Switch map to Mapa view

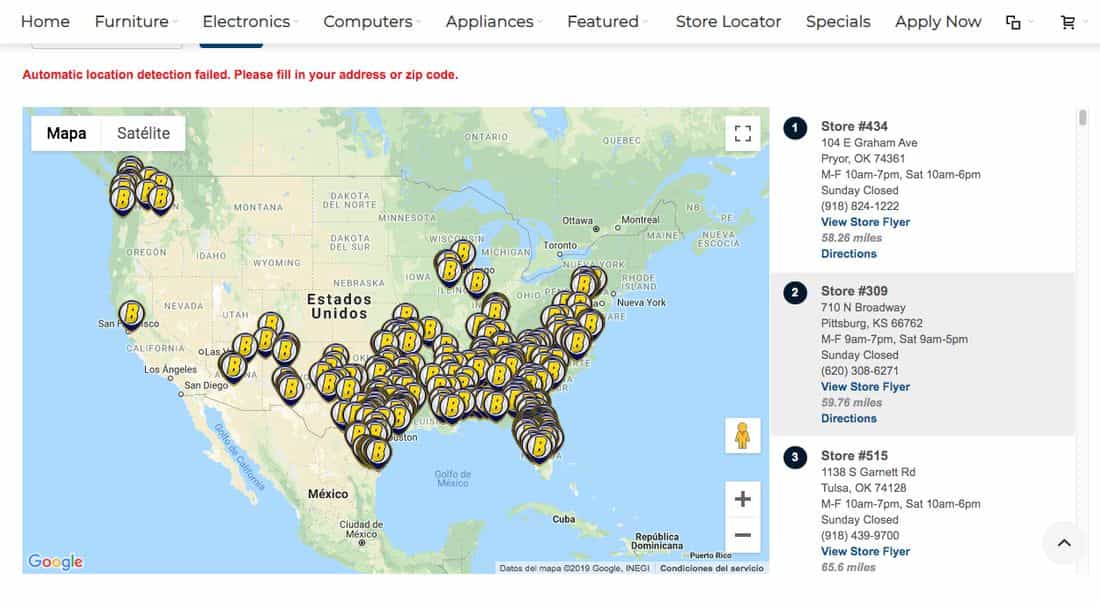tap(66, 133)
